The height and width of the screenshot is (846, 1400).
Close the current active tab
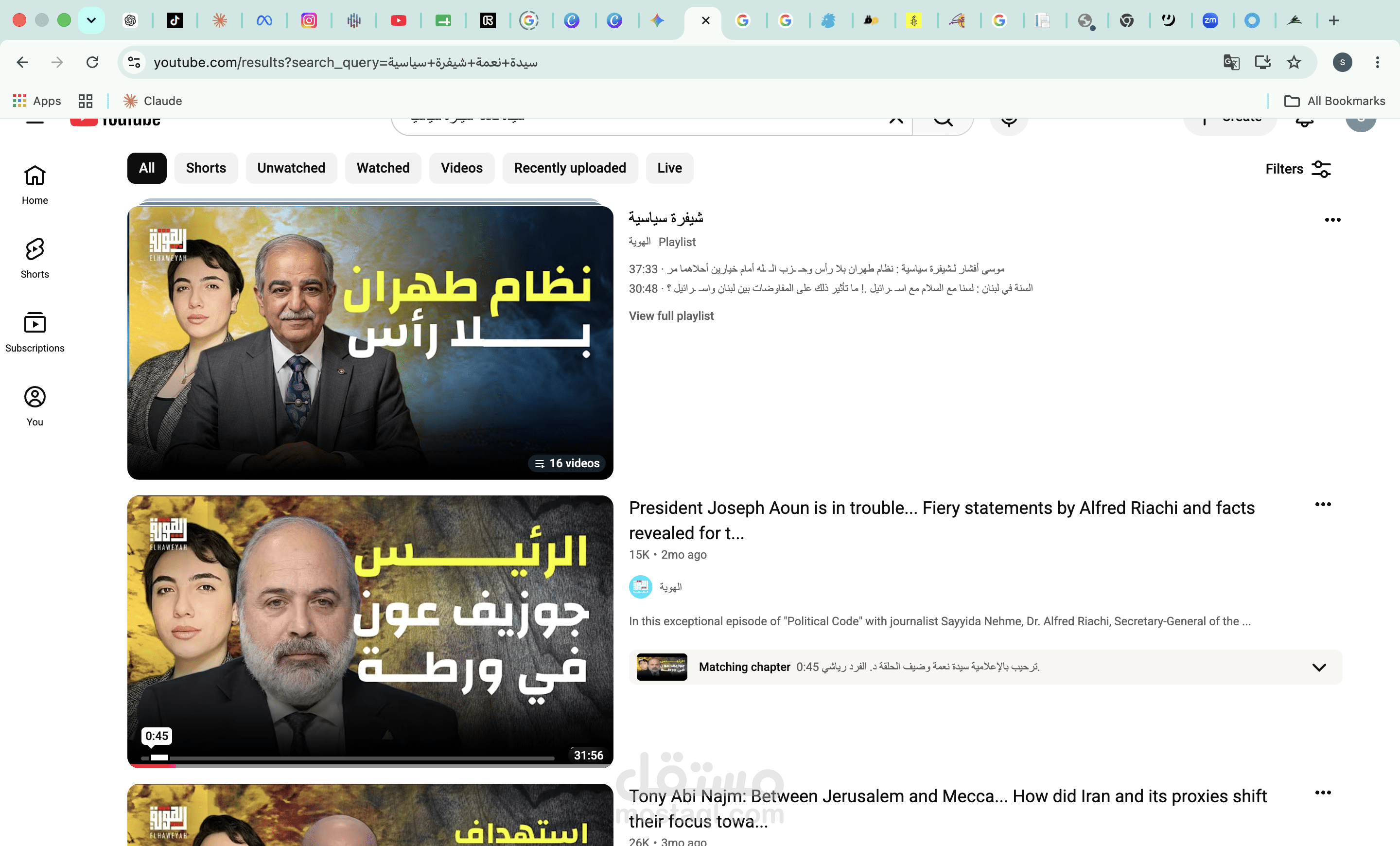[706, 21]
